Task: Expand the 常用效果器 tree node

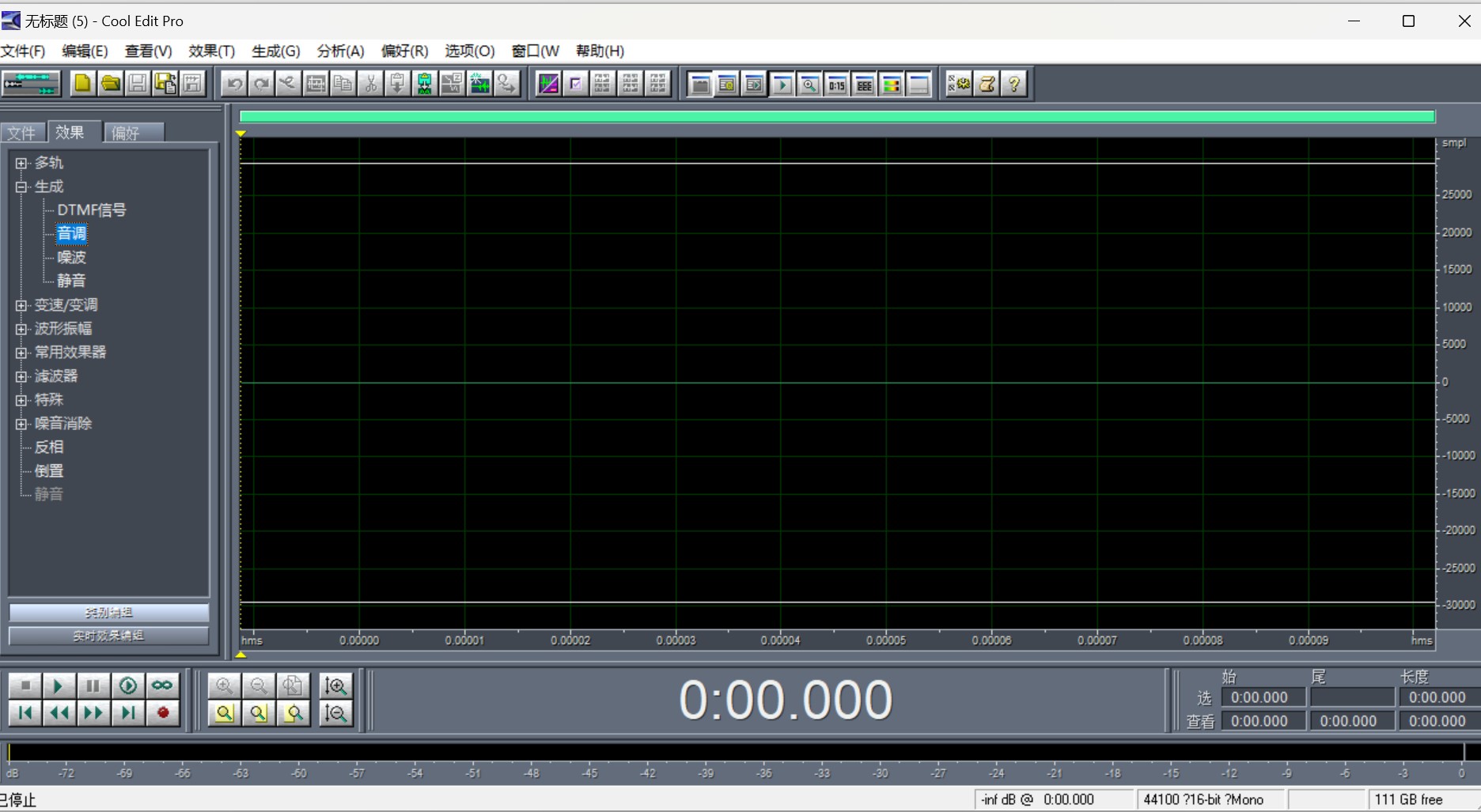Action: 21,353
